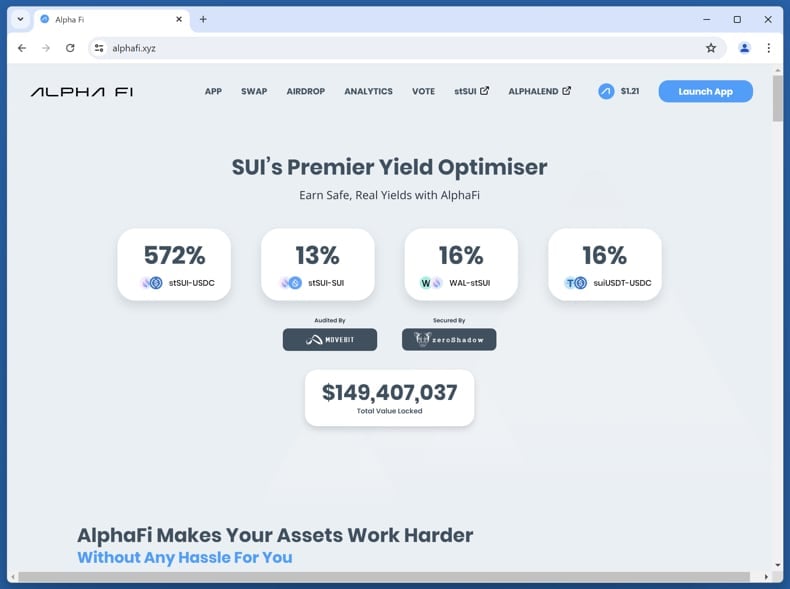The image size is (790, 589).
Task: Click the horizontal scrollbar right arrow
Action: click(766, 577)
